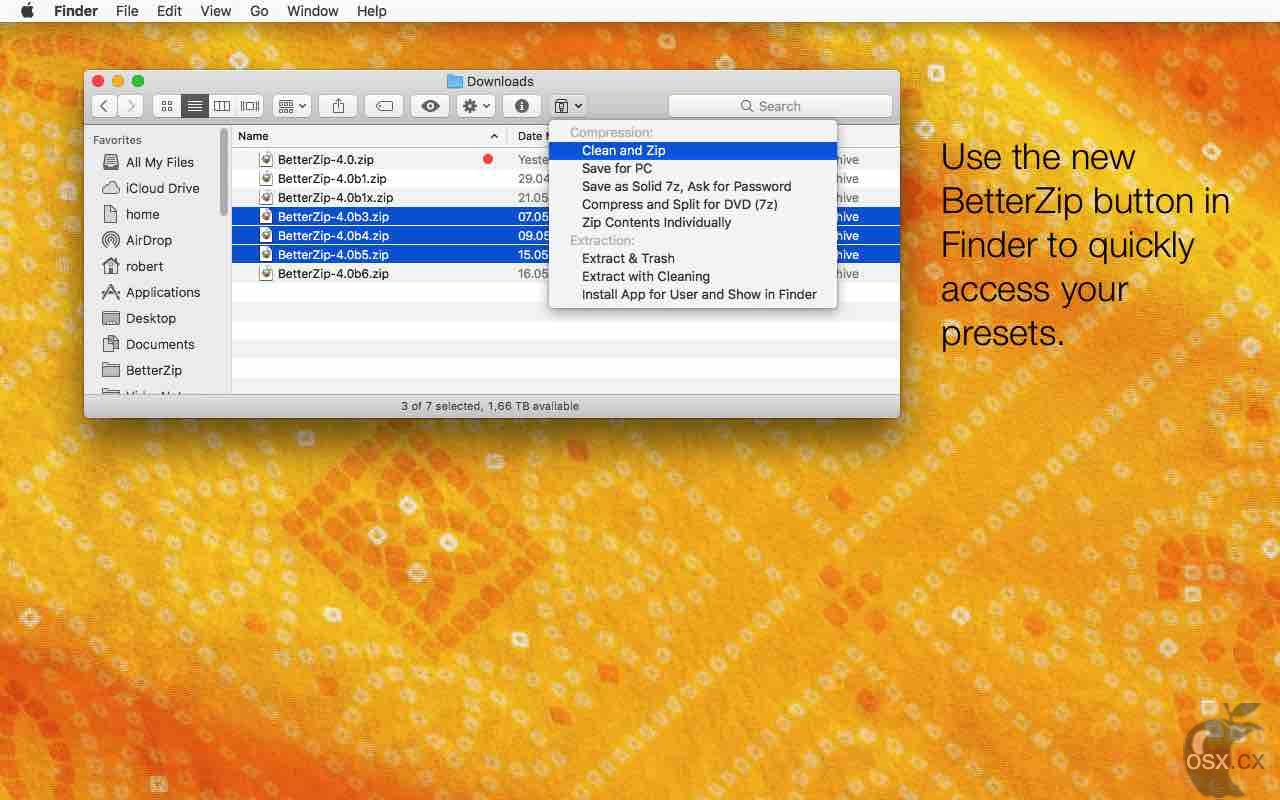Viewport: 1280px width, 800px height.
Task: Click the Favorites sidebar heading
Action: [x=117, y=140]
